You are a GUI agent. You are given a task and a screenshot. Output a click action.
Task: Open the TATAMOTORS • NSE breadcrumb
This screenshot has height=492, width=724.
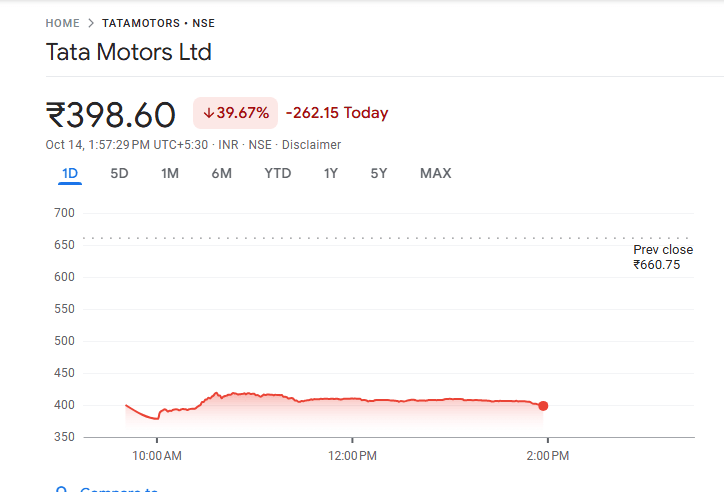158,23
